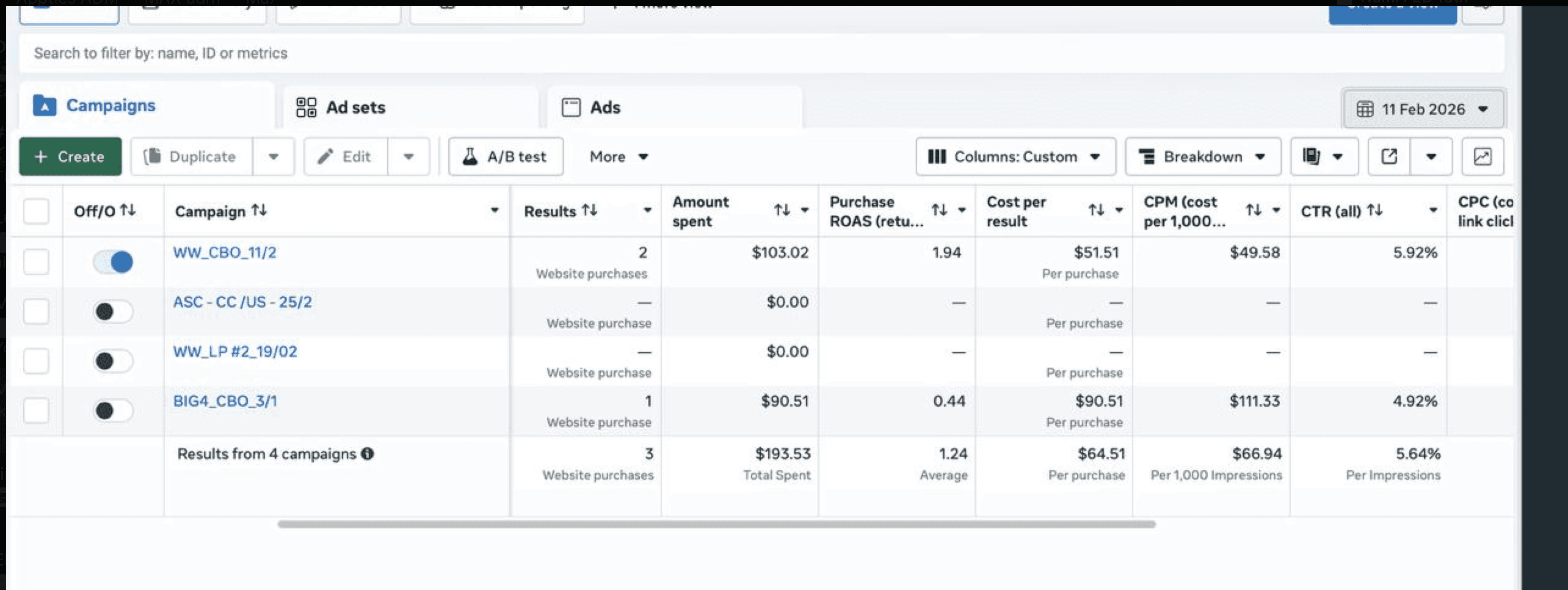Click the reports icon button
Screen dimensions: 1568x590
[1324, 156]
